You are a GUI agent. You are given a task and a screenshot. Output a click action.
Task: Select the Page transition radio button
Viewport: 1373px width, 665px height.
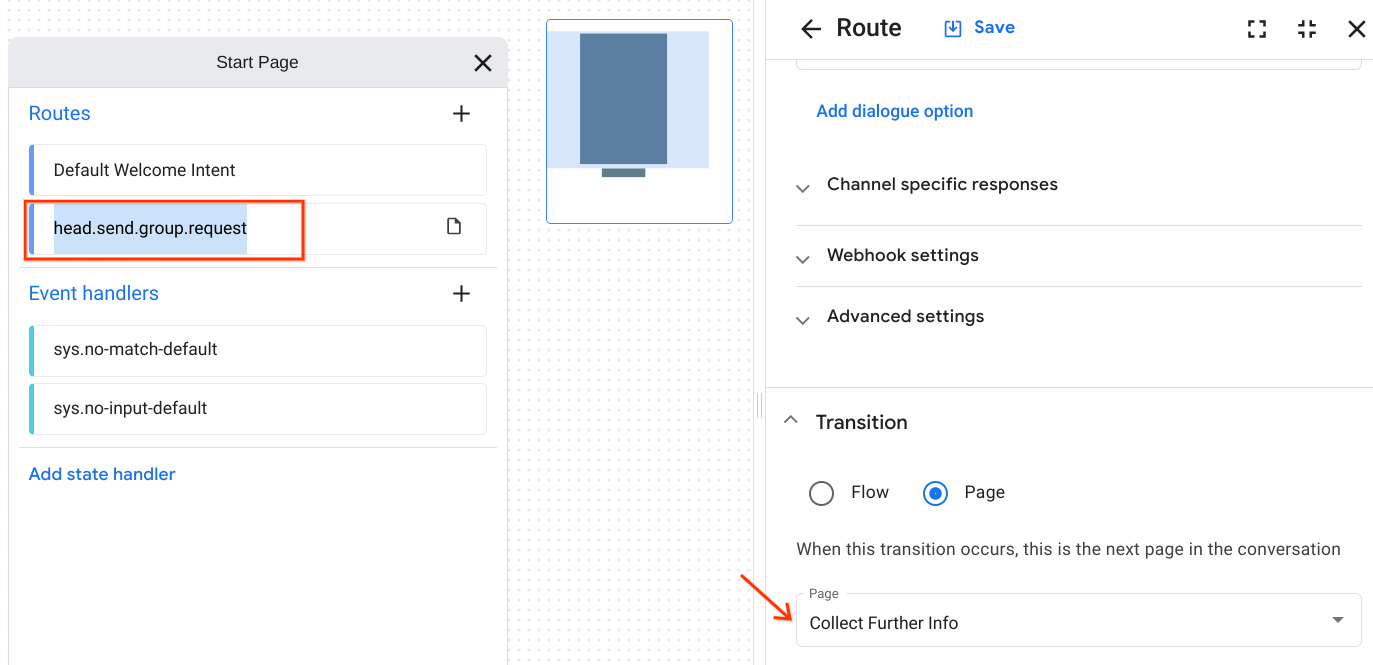tap(935, 492)
